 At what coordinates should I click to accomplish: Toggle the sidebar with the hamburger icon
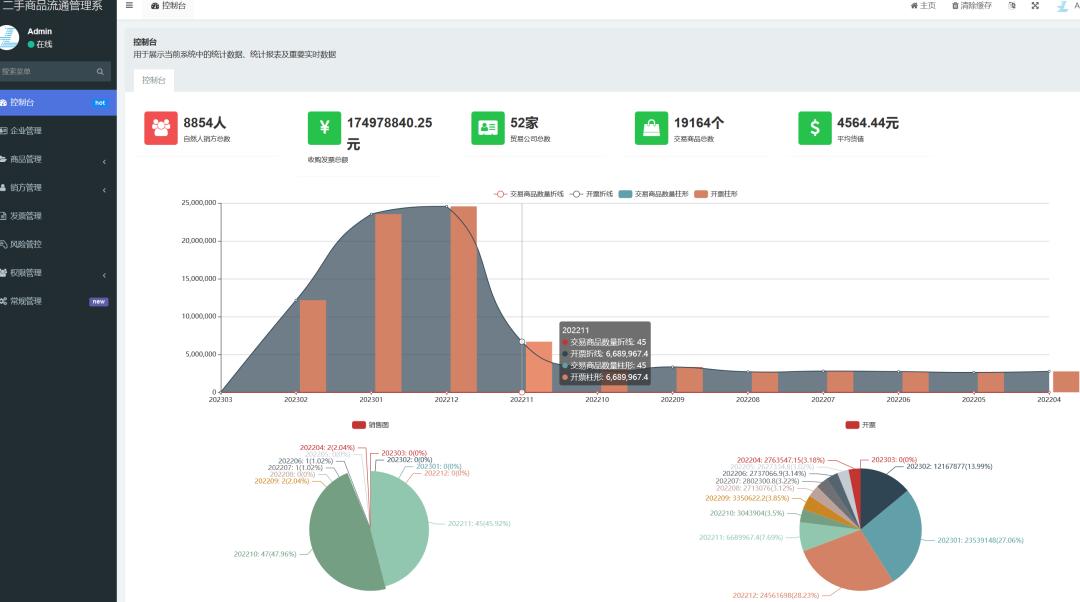tap(129, 6)
